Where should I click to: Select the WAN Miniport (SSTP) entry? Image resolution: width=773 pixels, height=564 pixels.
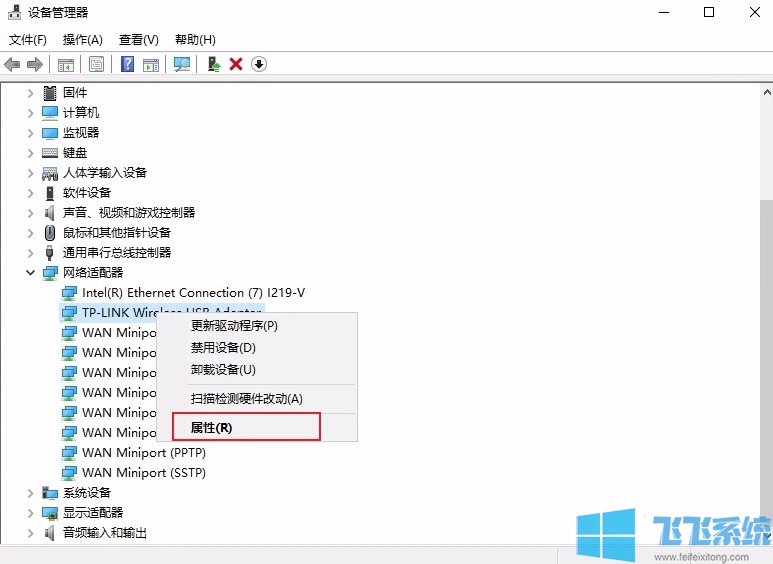pyautogui.click(x=143, y=473)
